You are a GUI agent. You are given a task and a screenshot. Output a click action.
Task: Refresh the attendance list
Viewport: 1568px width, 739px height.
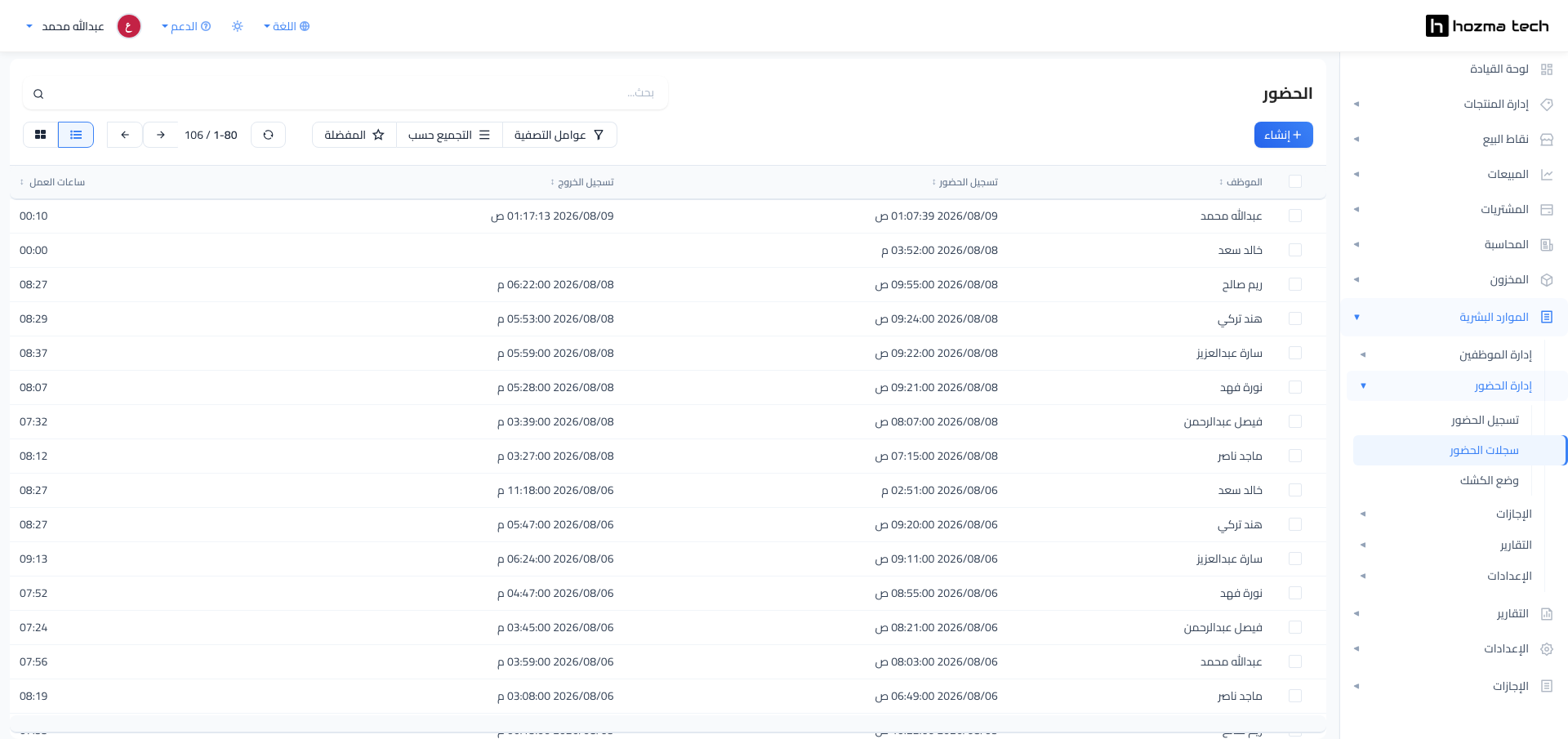tap(268, 135)
